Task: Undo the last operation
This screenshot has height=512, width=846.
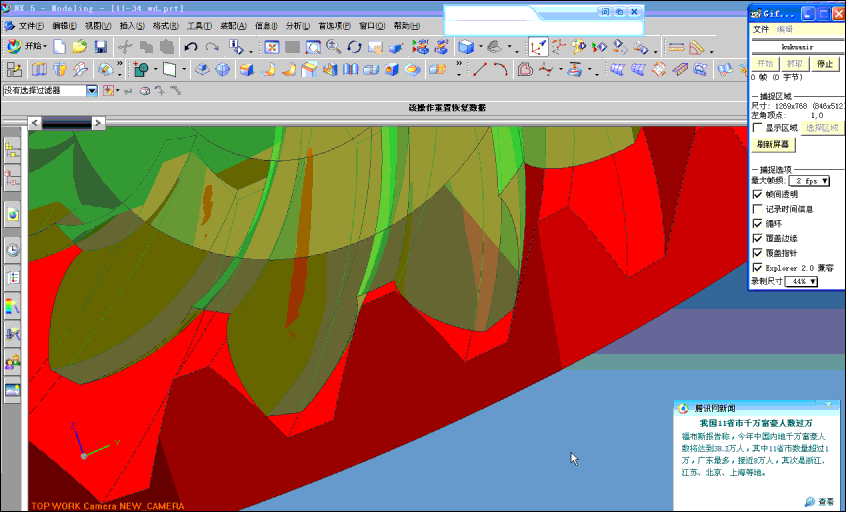Action: pyautogui.click(x=191, y=47)
